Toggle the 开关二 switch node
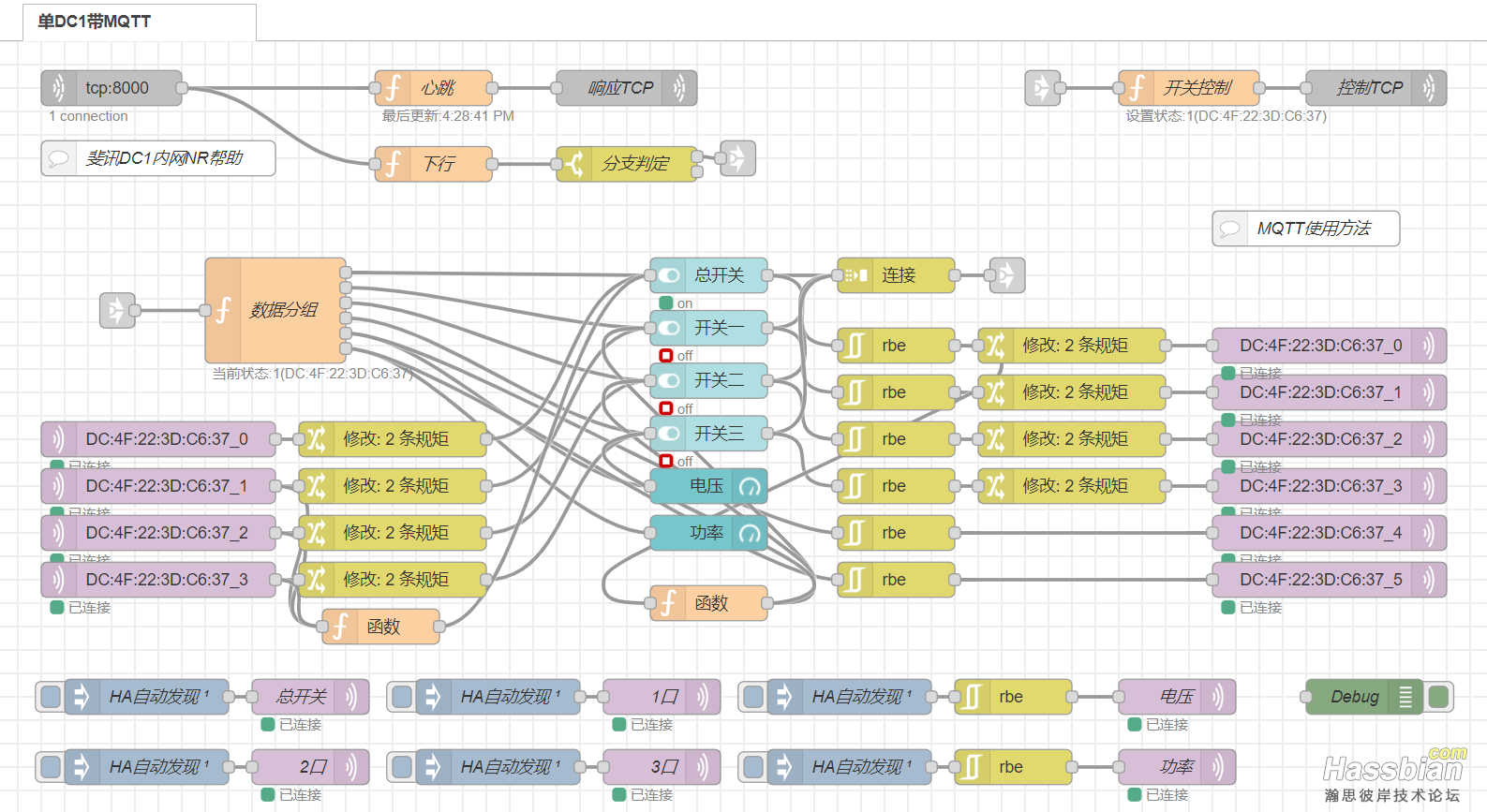This screenshot has width=1487, height=812. pos(708,380)
